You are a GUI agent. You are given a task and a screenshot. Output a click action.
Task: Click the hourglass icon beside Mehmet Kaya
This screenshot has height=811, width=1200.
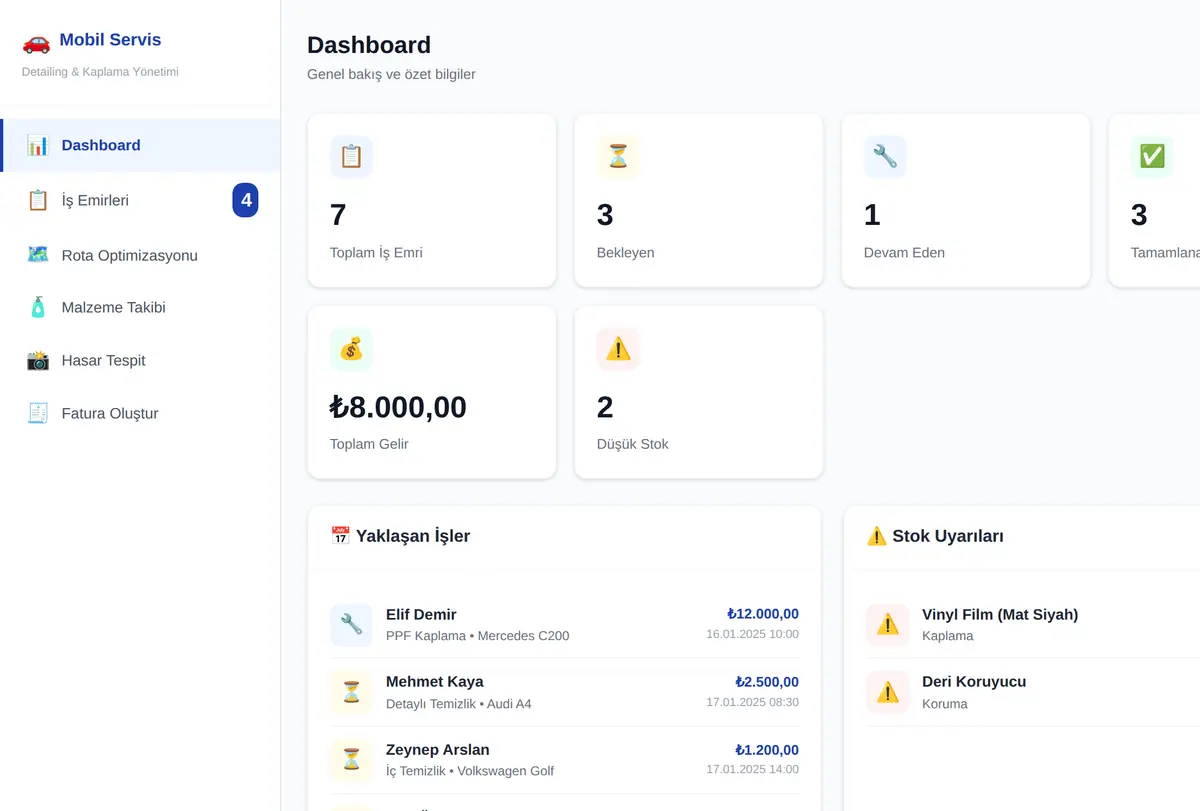tap(351, 692)
